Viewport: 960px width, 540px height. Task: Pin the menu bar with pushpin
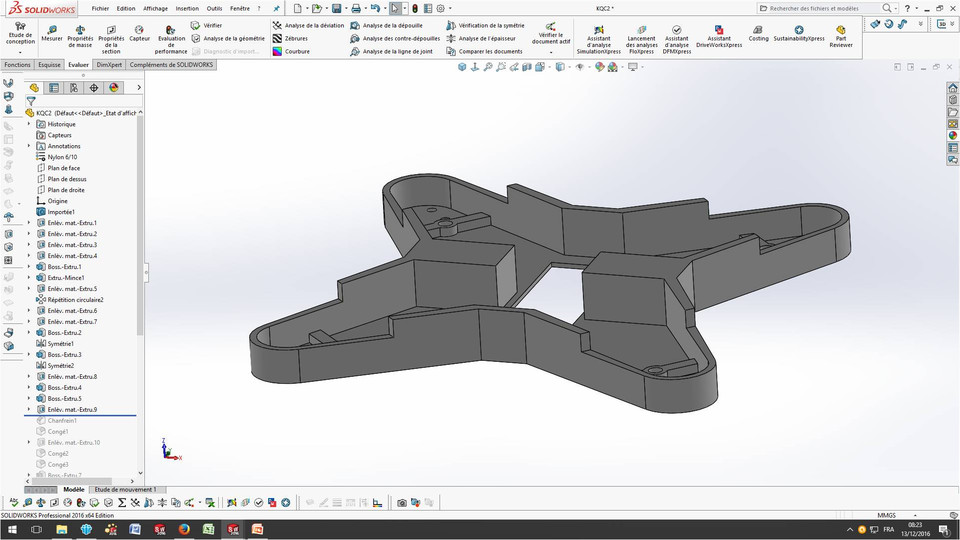(277, 8)
